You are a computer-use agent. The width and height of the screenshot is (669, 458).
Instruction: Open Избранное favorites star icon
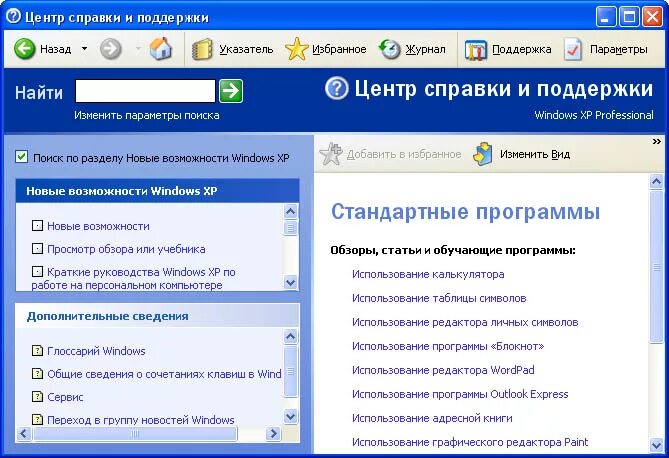click(x=297, y=49)
